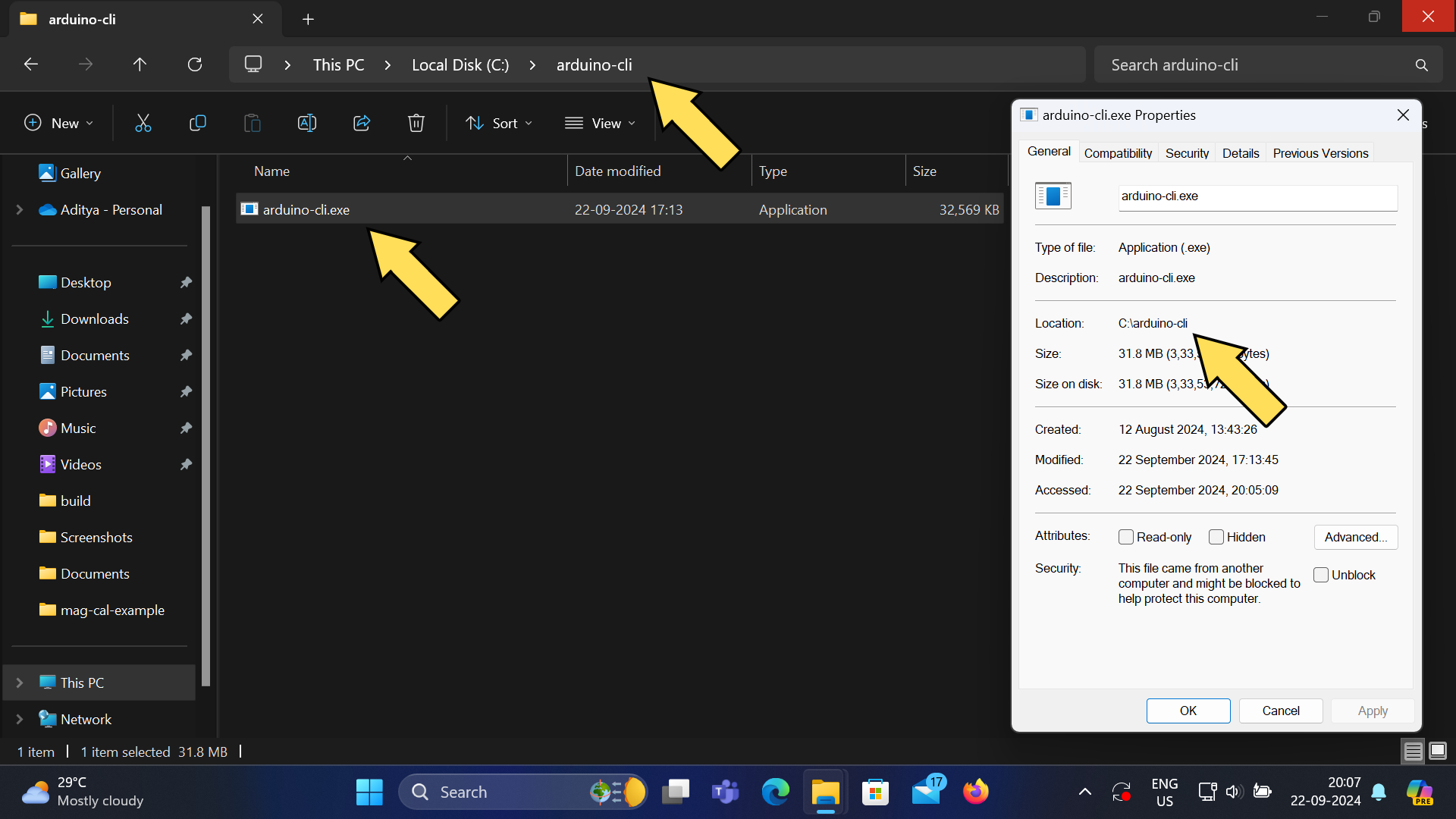Expand Network tree node
The width and height of the screenshot is (1456, 819).
coord(20,719)
